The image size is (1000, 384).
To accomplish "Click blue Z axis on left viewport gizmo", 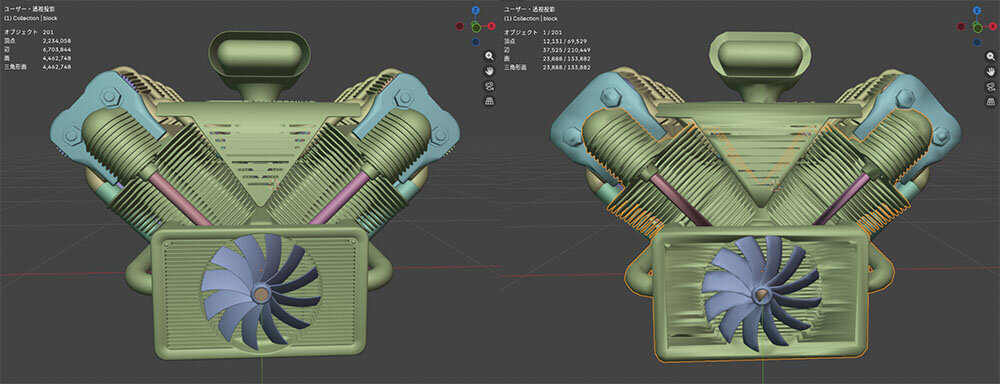I will point(476,10).
